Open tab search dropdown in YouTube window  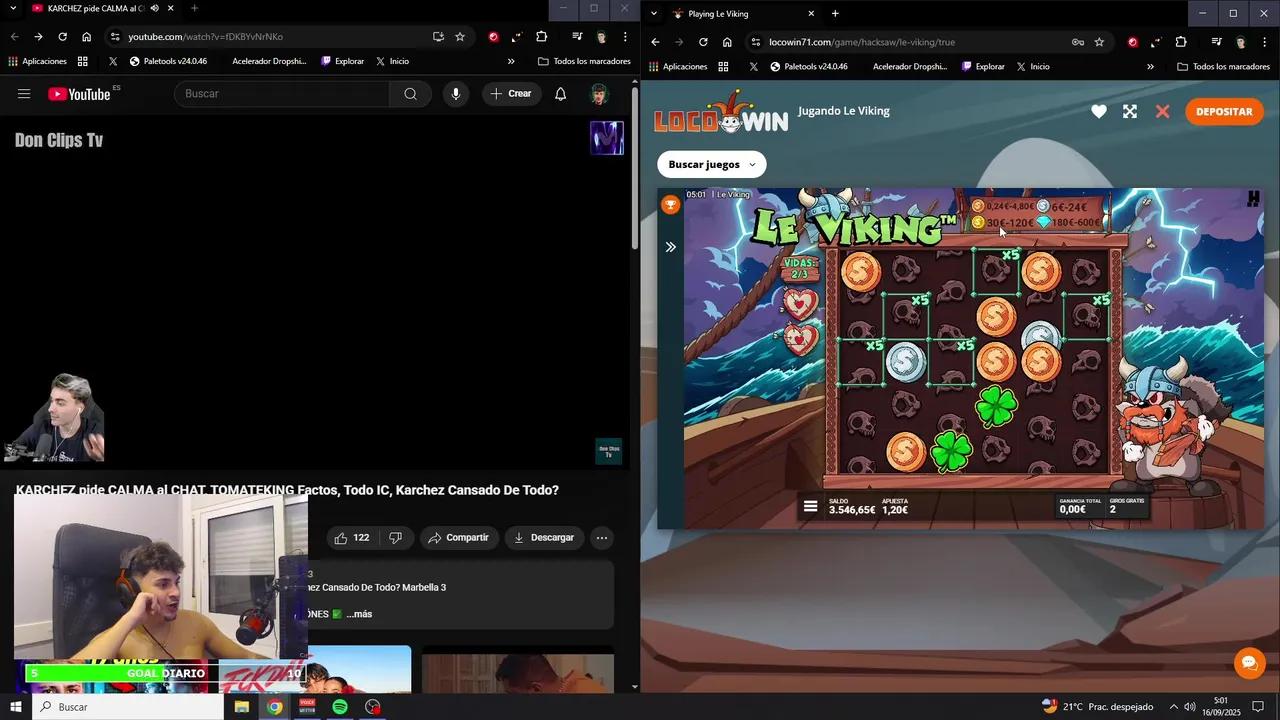coord(12,9)
